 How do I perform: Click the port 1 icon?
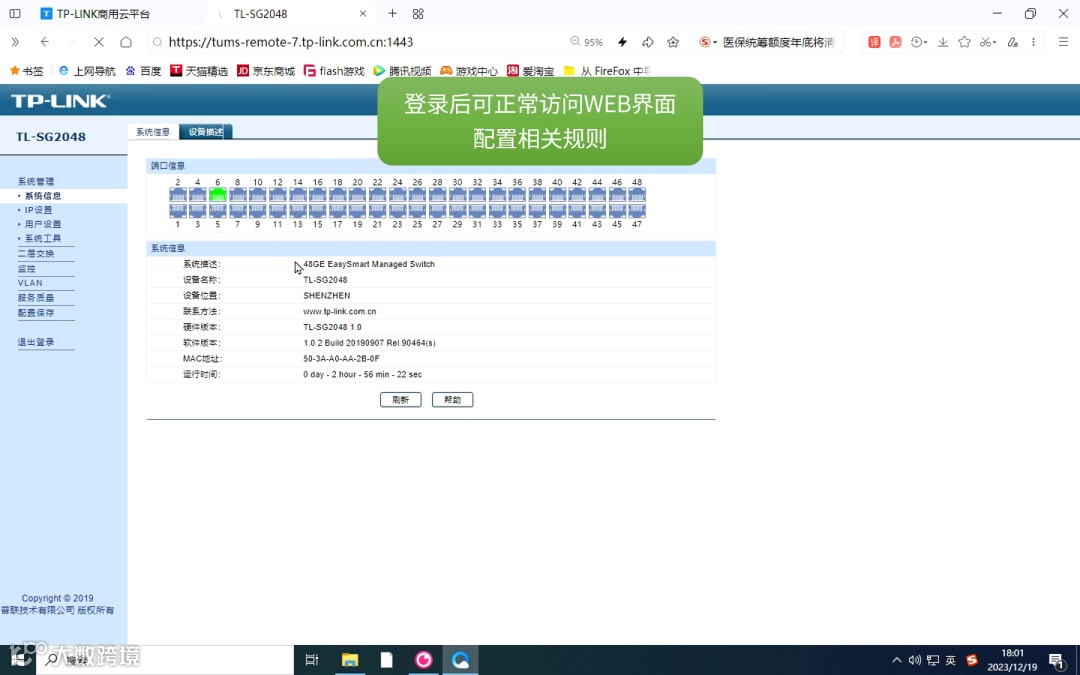tap(178, 211)
